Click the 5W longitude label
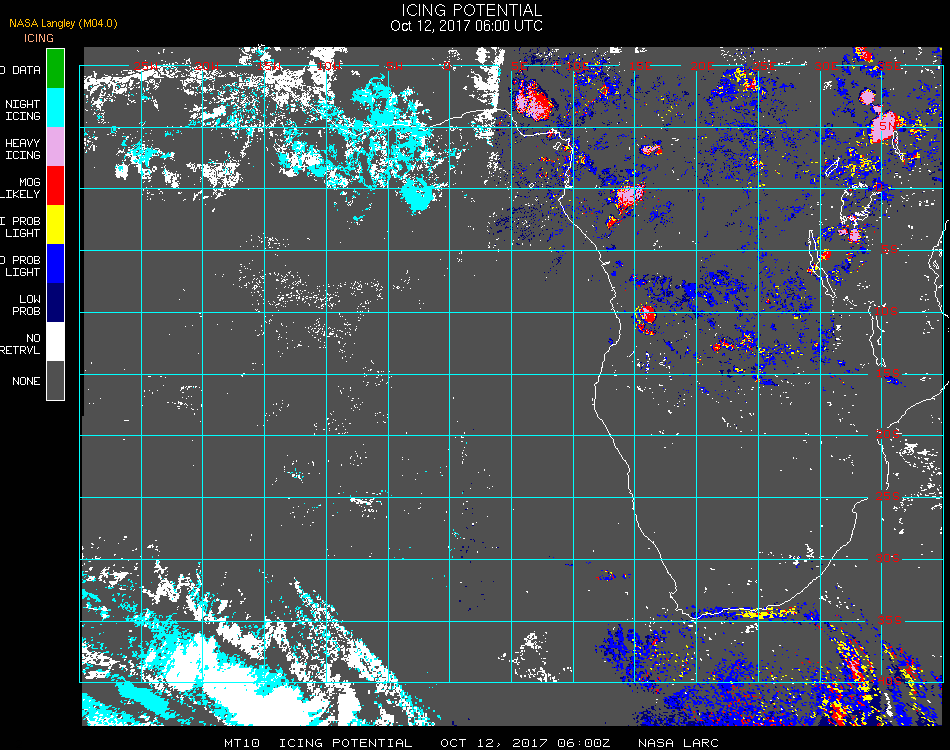Screen dimensions: 950x750 [x=394, y=66]
